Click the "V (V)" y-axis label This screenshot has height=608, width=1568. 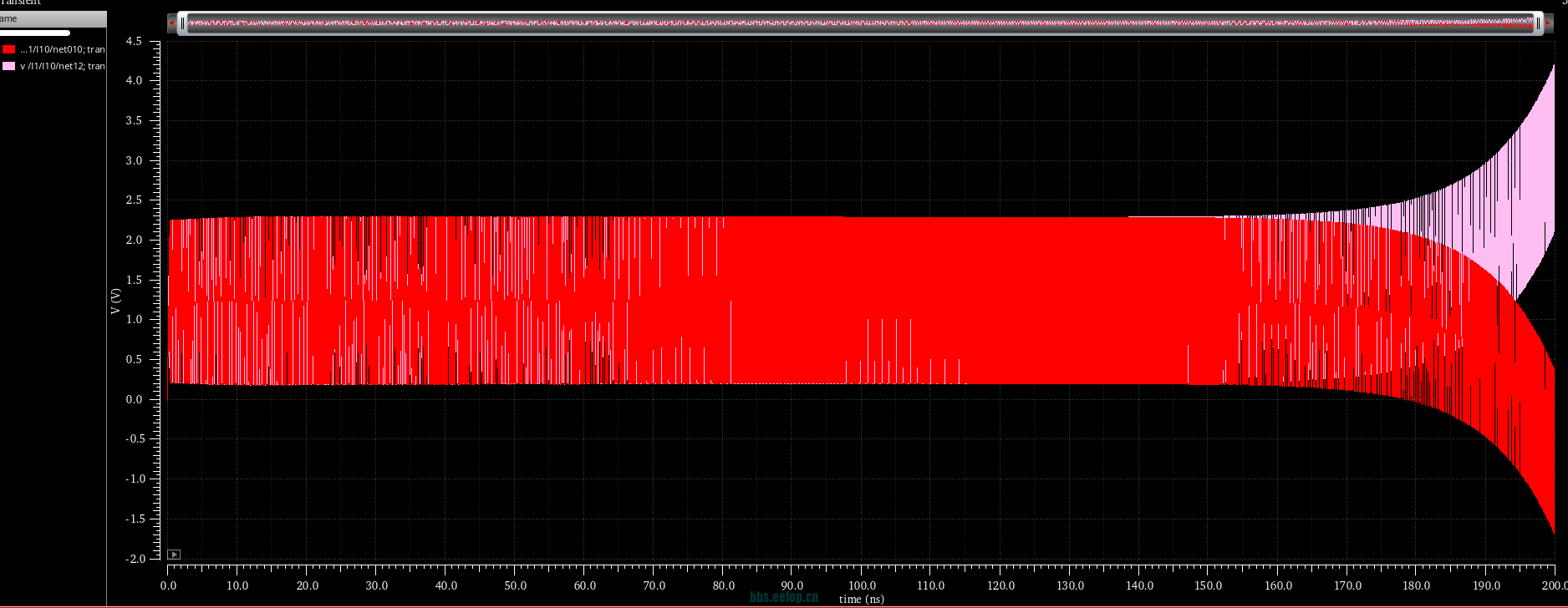coord(116,301)
